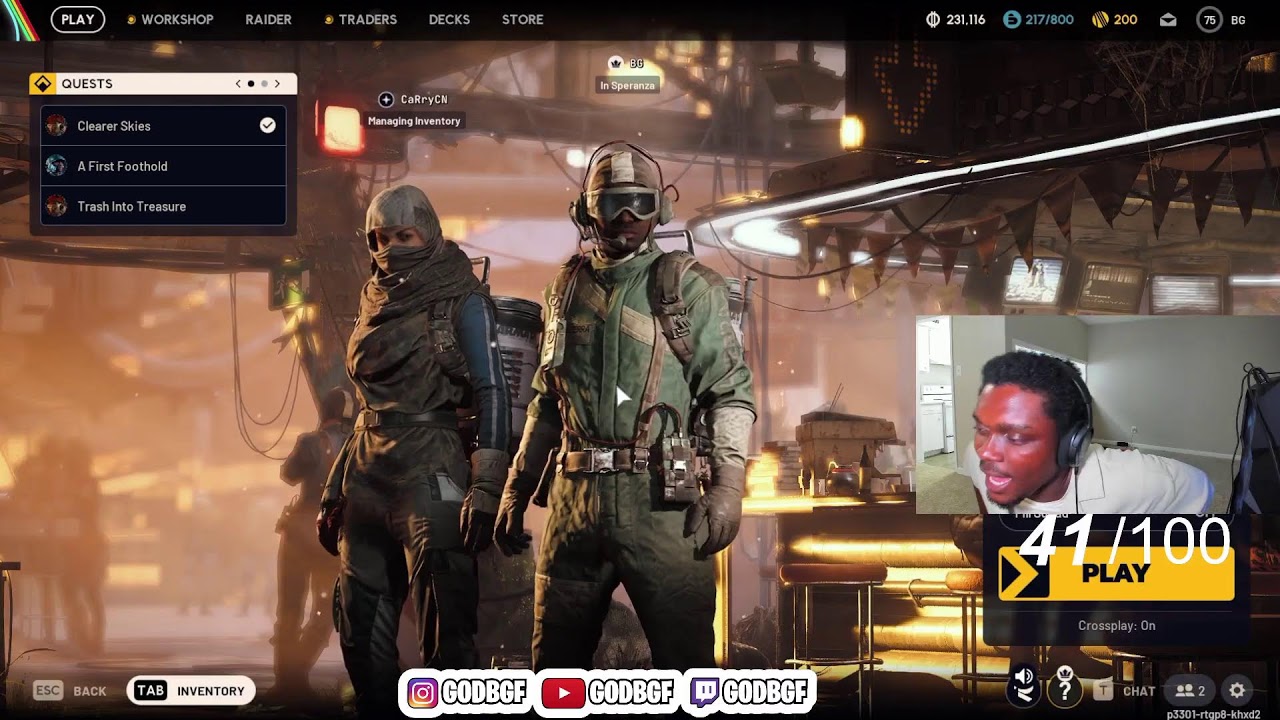Click the 231,116 coin balance text
This screenshot has height=720, width=1280.
click(965, 19)
